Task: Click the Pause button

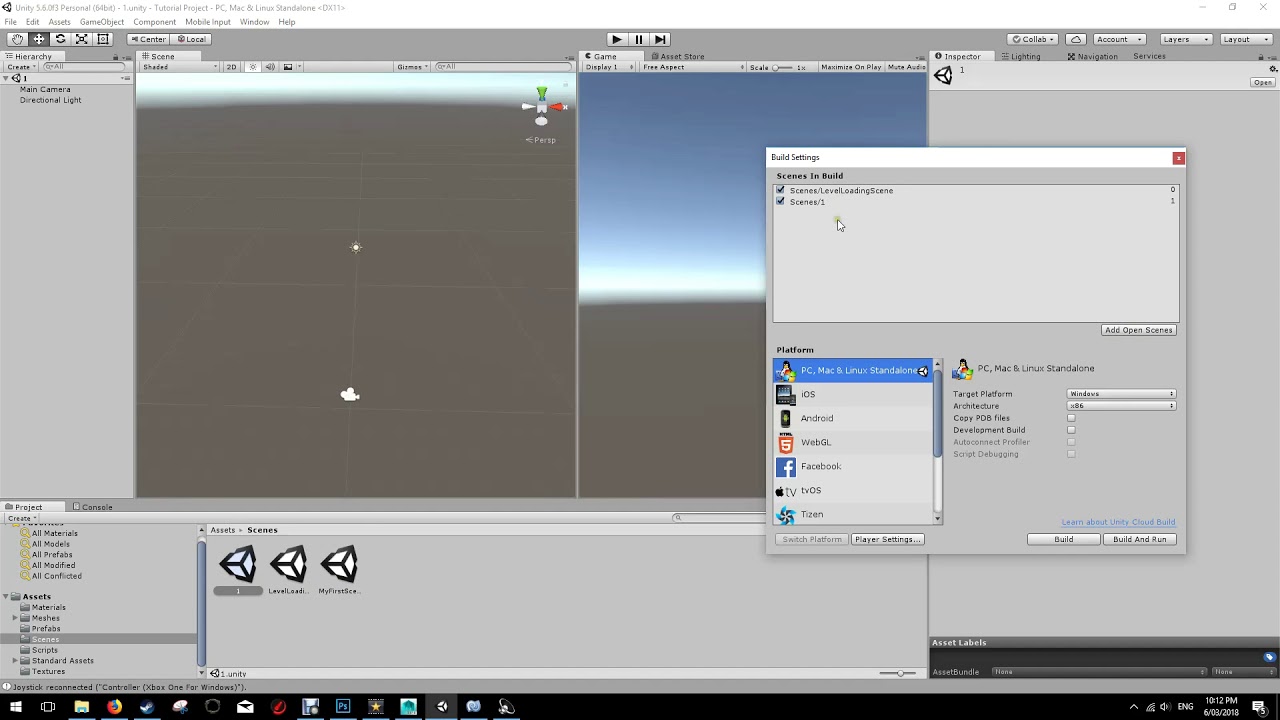Action: click(x=638, y=39)
